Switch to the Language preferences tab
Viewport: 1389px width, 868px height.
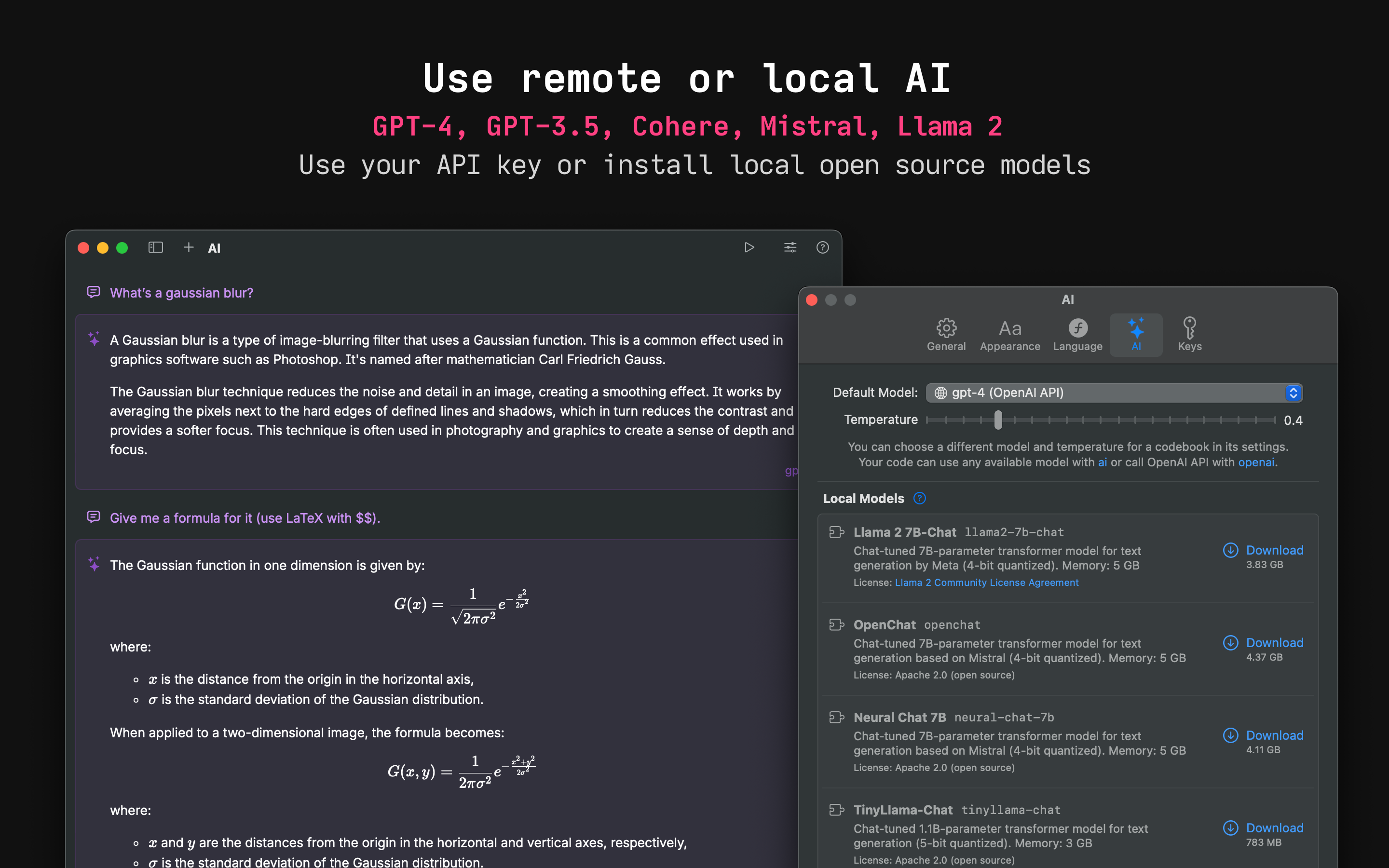point(1077,335)
